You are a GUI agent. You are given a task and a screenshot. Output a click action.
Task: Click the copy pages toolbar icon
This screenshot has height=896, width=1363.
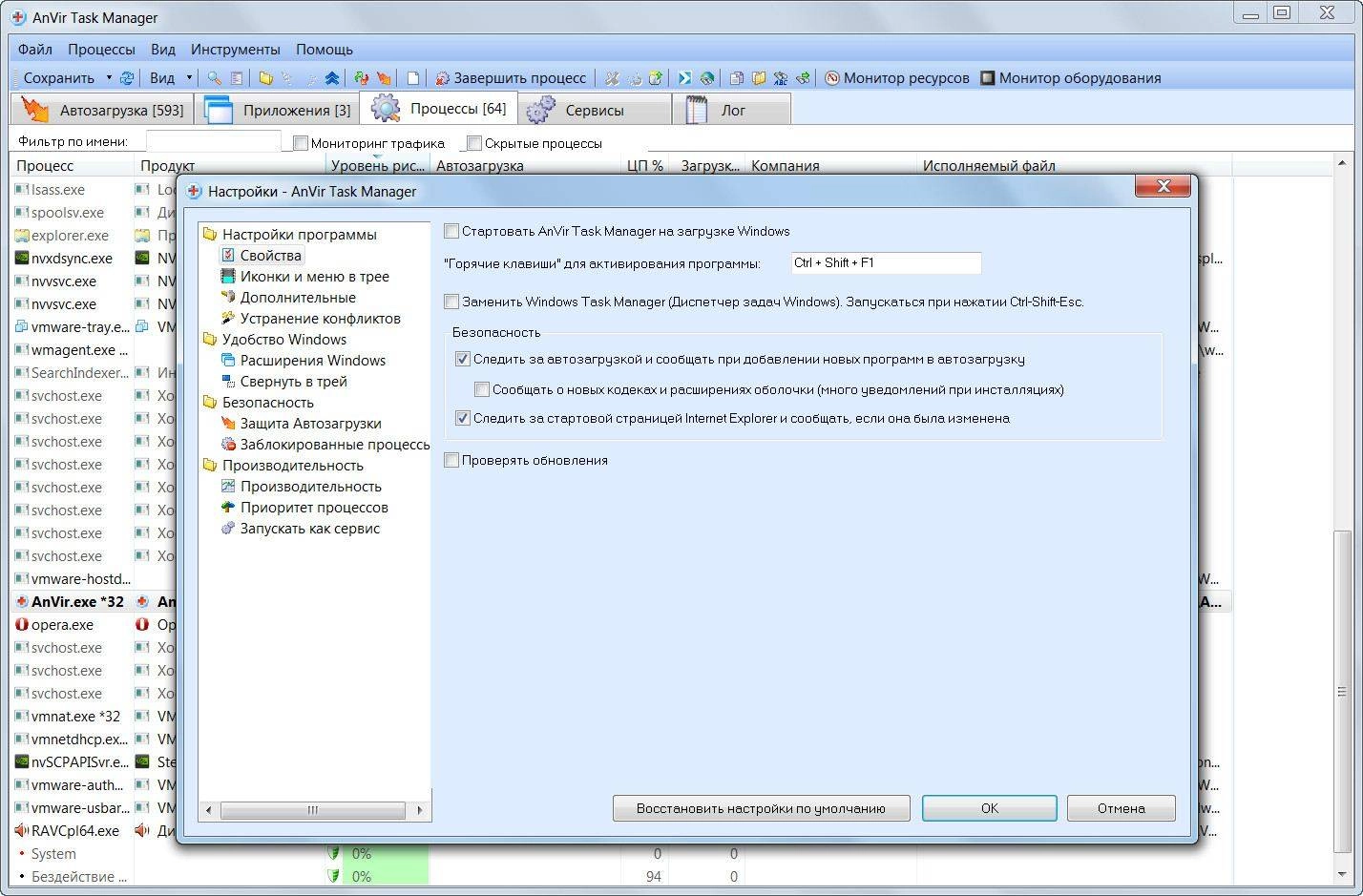point(737,78)
